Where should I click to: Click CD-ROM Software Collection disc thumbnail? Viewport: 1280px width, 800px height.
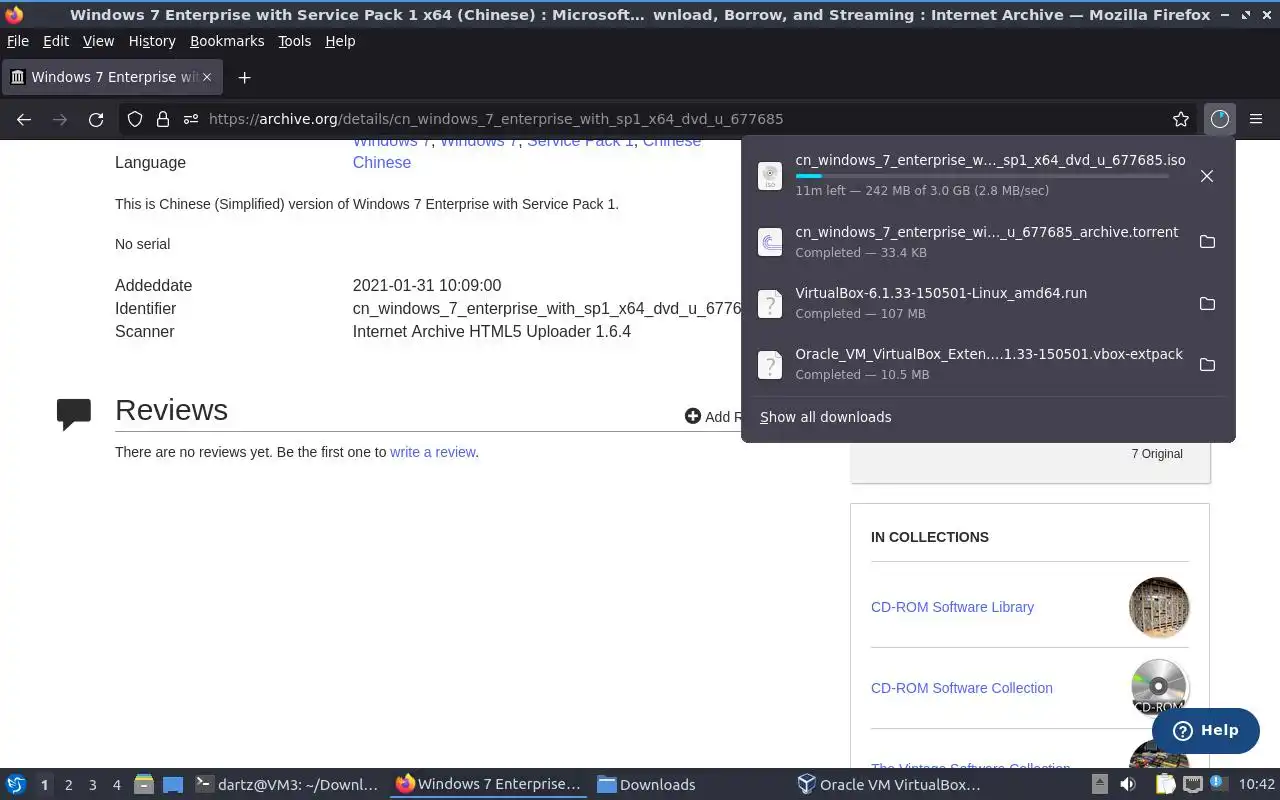tap(1159, 688)
